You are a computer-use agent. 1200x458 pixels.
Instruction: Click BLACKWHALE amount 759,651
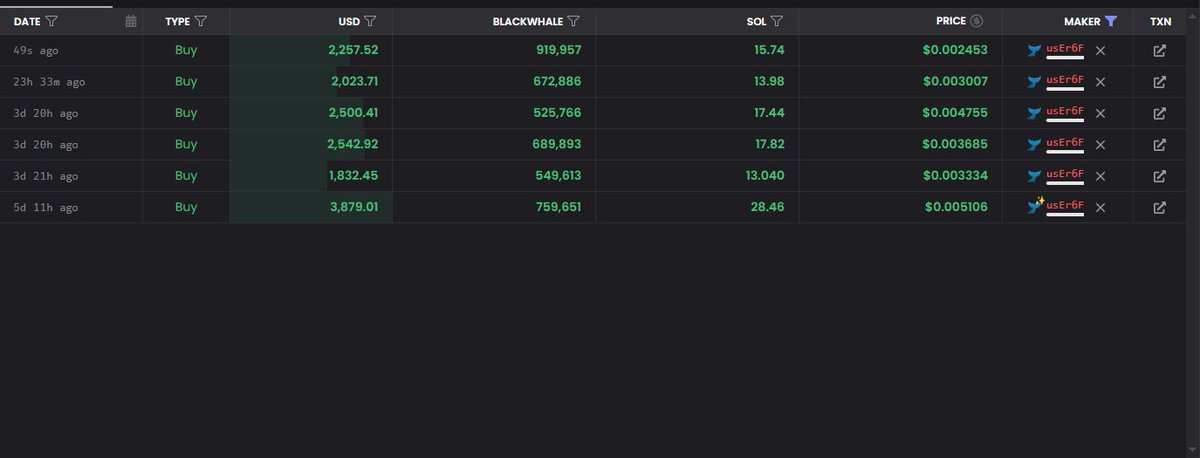[559, 208]
